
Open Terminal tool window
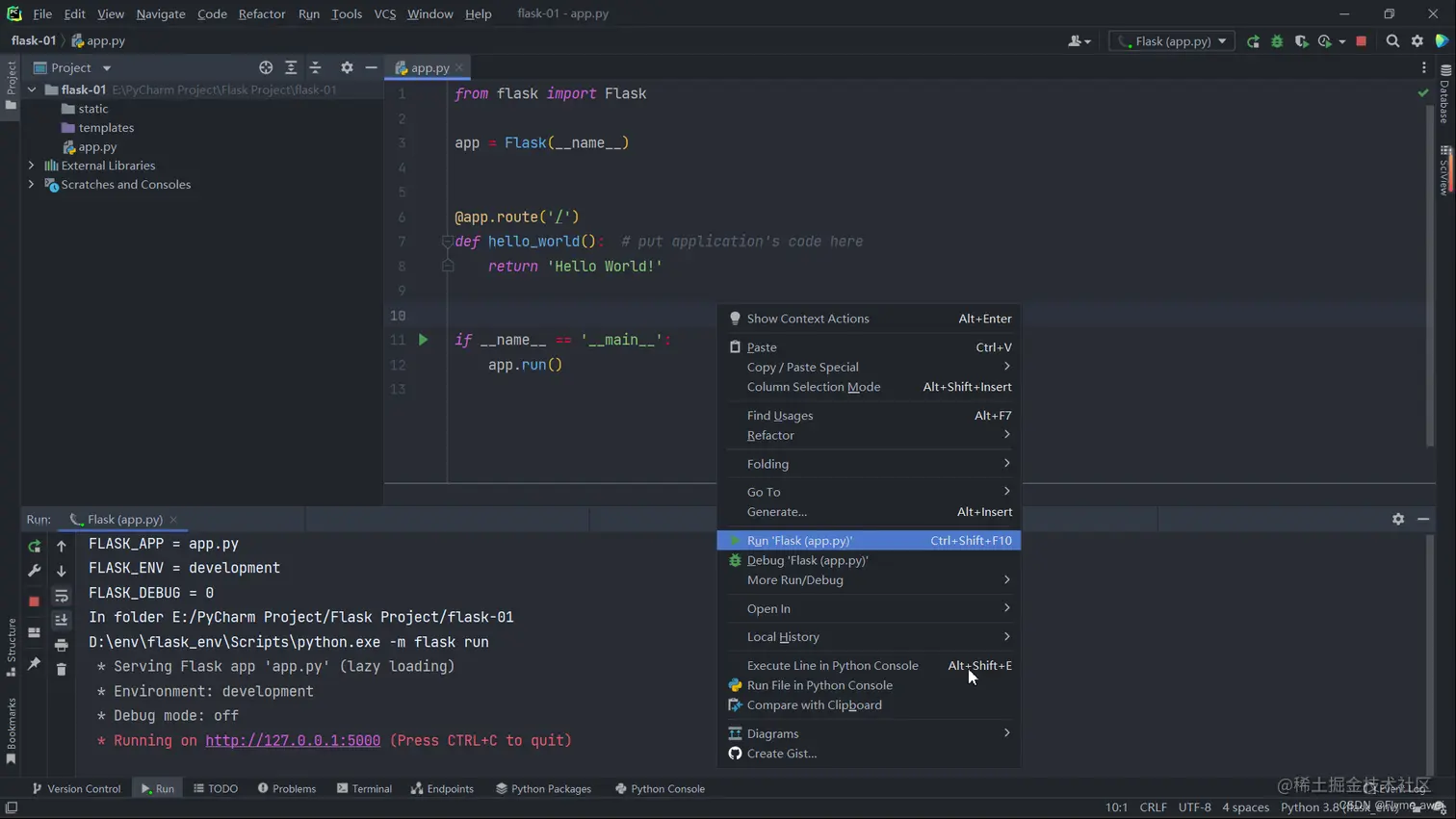(364, 788)
